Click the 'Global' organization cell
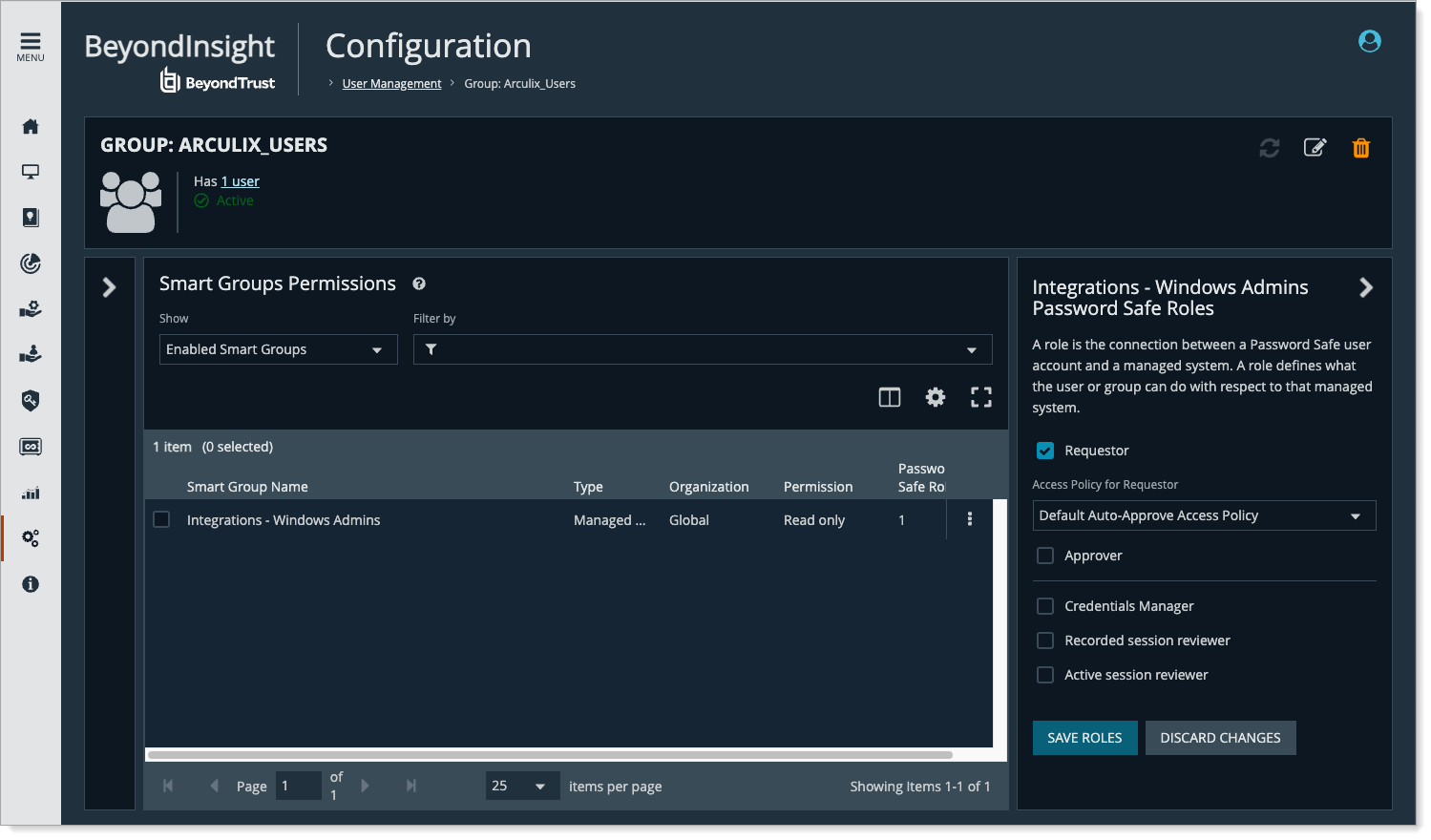The image size is (1431, 840). tap(688, 520)
